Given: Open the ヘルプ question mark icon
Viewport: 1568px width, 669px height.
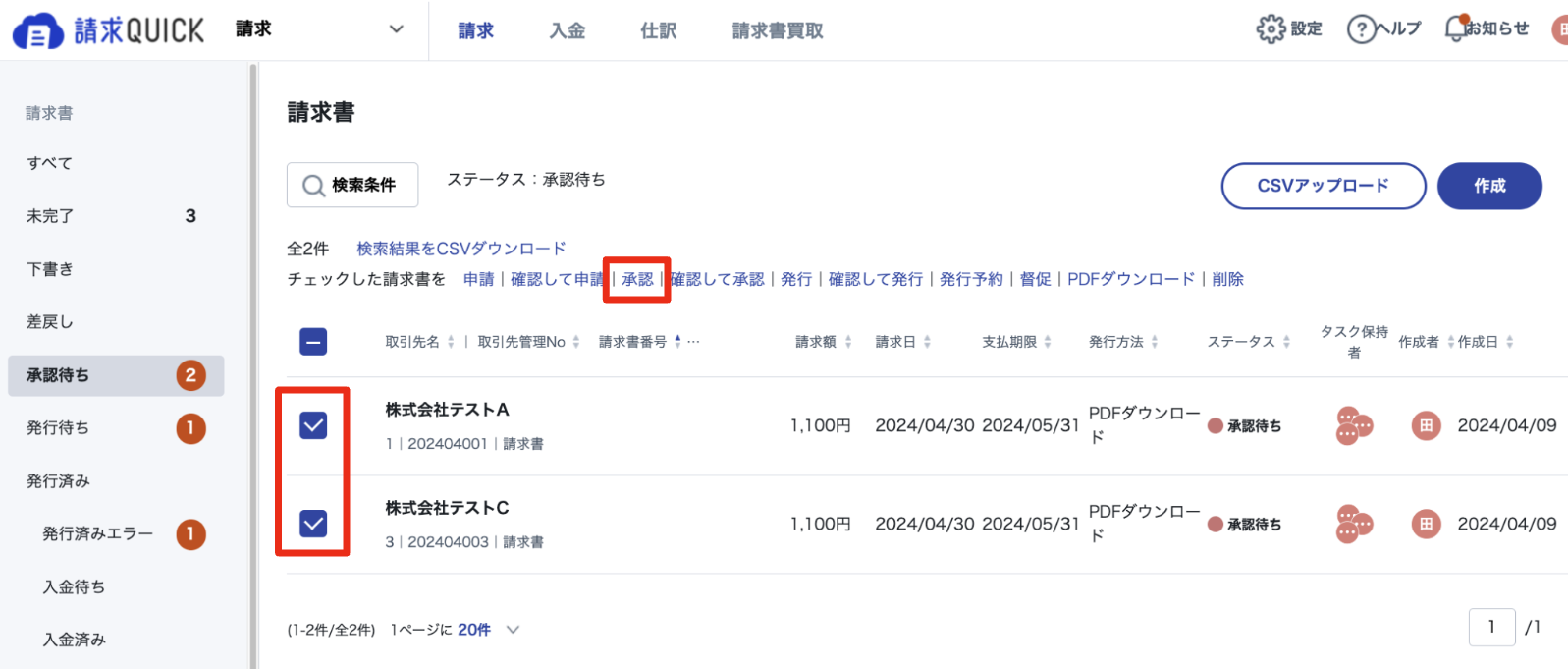Looking at the screenshot, I should click(1361, 29).
